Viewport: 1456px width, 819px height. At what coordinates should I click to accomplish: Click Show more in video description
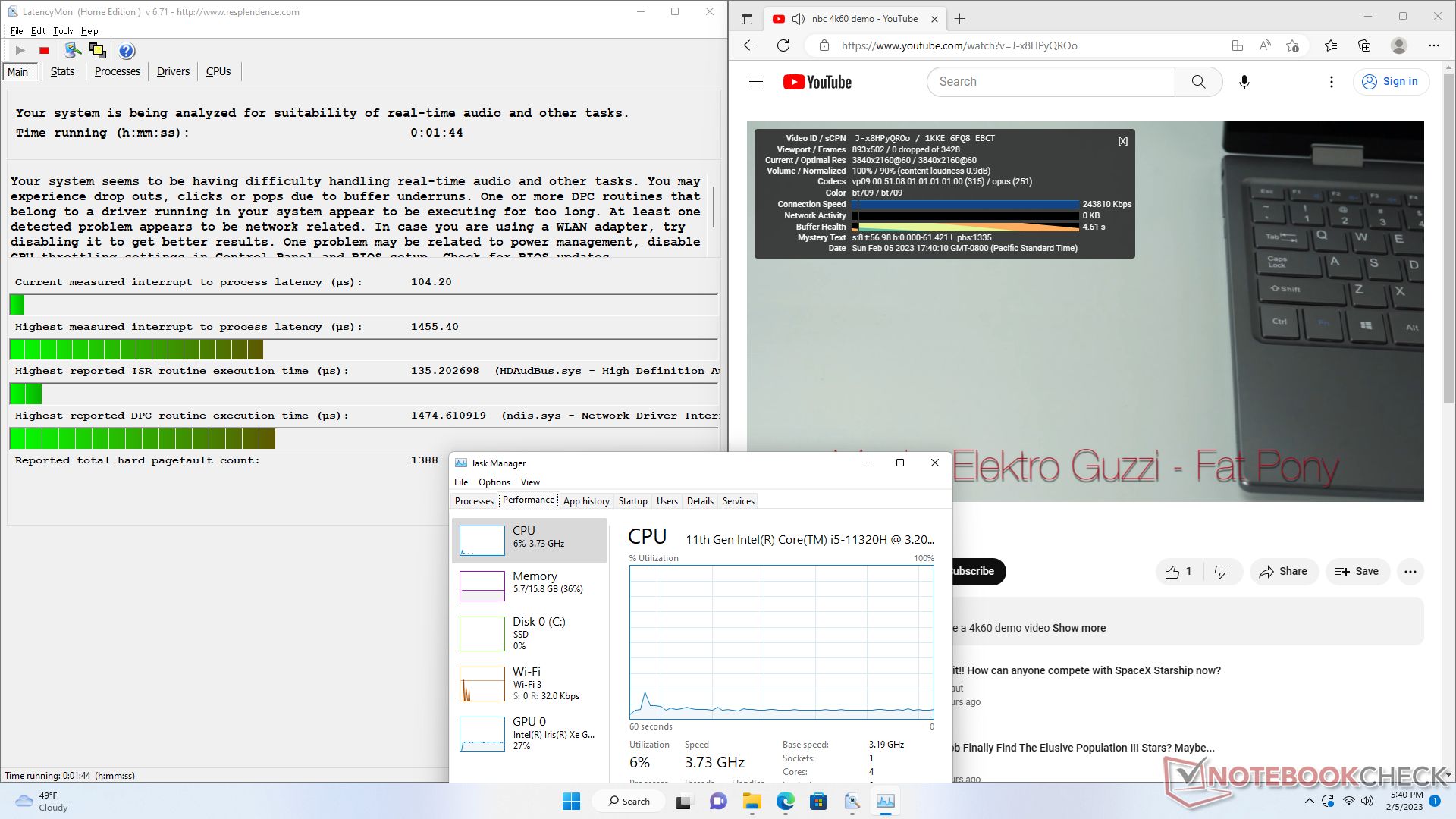1078,628
